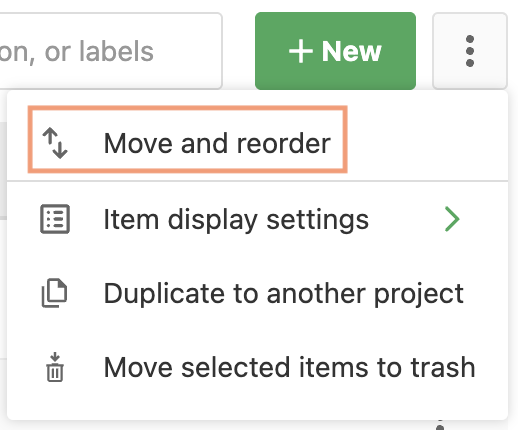Focus the labels search field
Screen dimensions: 518x430
(x=110, y=51)
